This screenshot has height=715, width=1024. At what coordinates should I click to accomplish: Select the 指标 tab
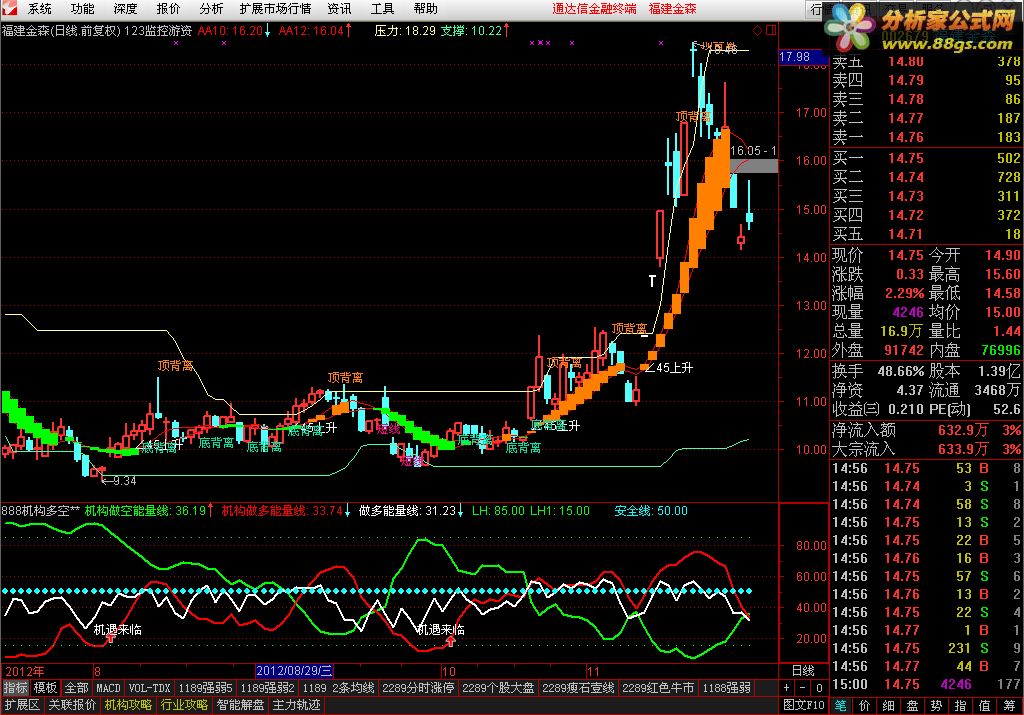pos(16,688)
